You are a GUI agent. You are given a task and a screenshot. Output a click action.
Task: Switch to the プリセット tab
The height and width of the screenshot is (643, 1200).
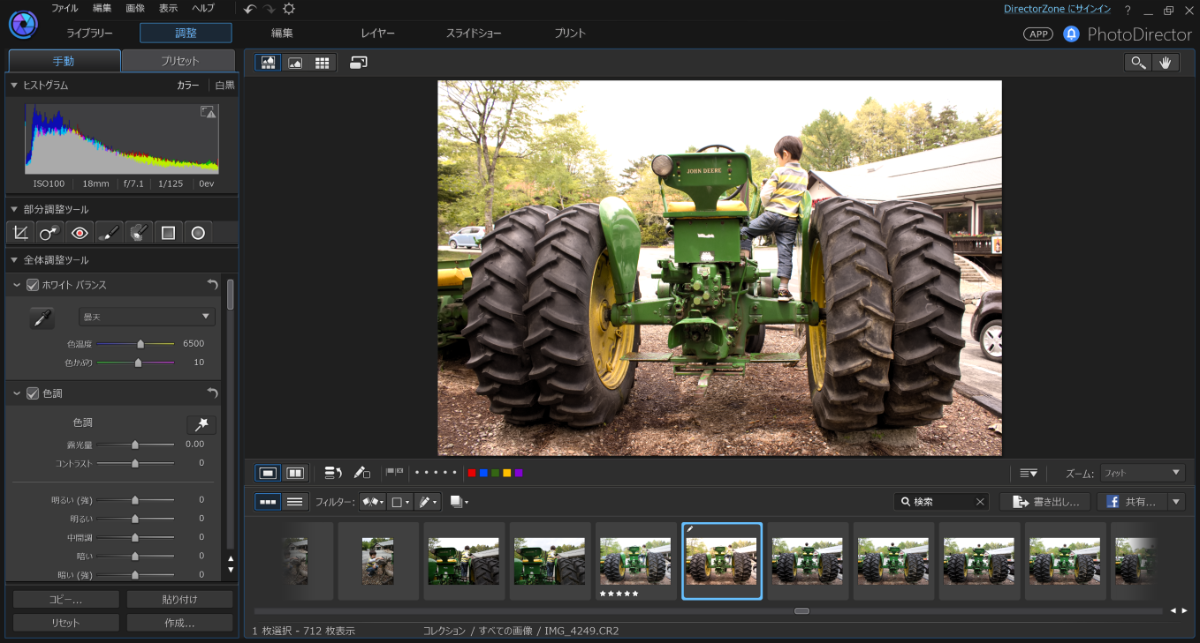click(x=180, y=61)
